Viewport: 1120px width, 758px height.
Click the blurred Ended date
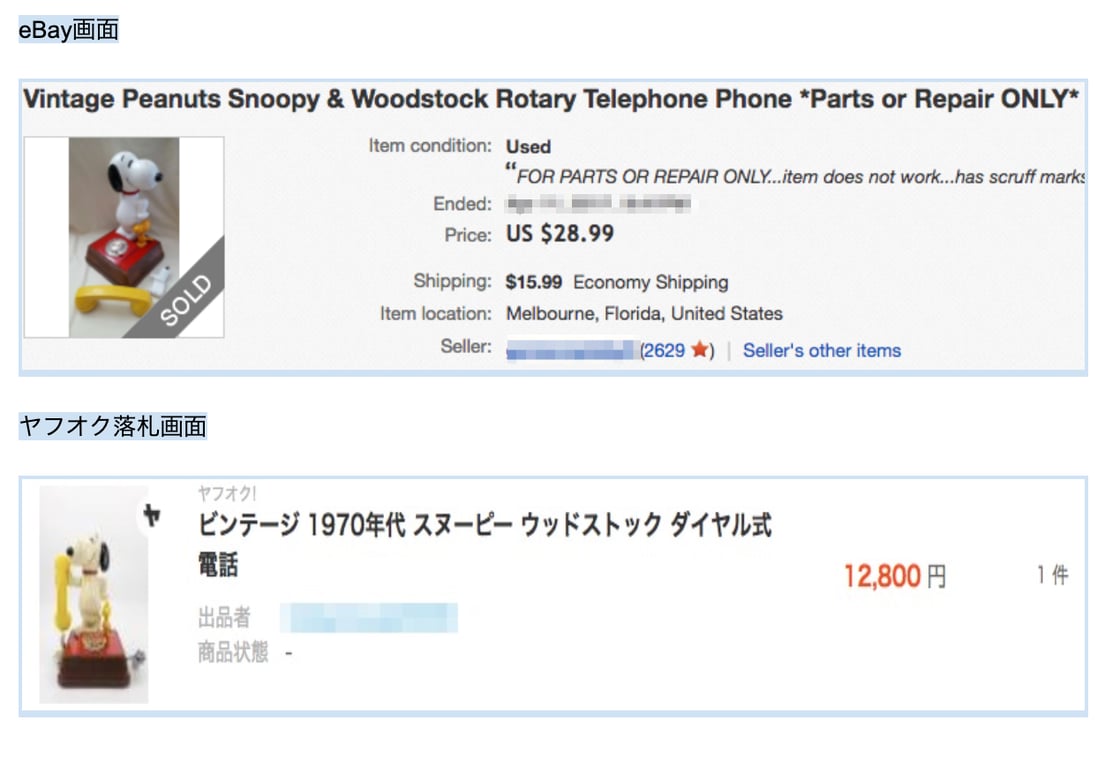pos(598,205)
